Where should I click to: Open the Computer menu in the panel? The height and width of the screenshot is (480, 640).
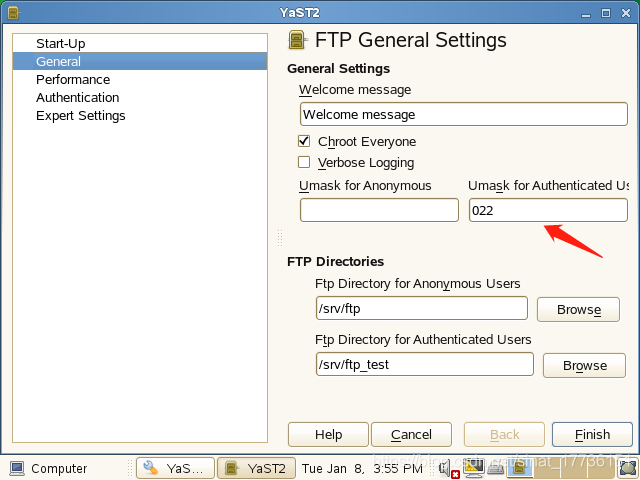tap(48, 468)
